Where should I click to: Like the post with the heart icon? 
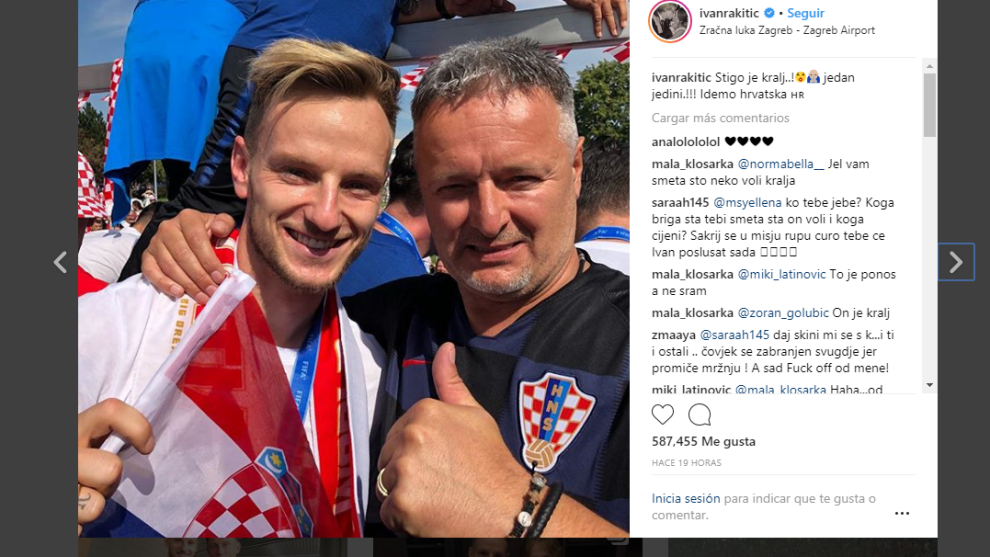coord(662,415)
